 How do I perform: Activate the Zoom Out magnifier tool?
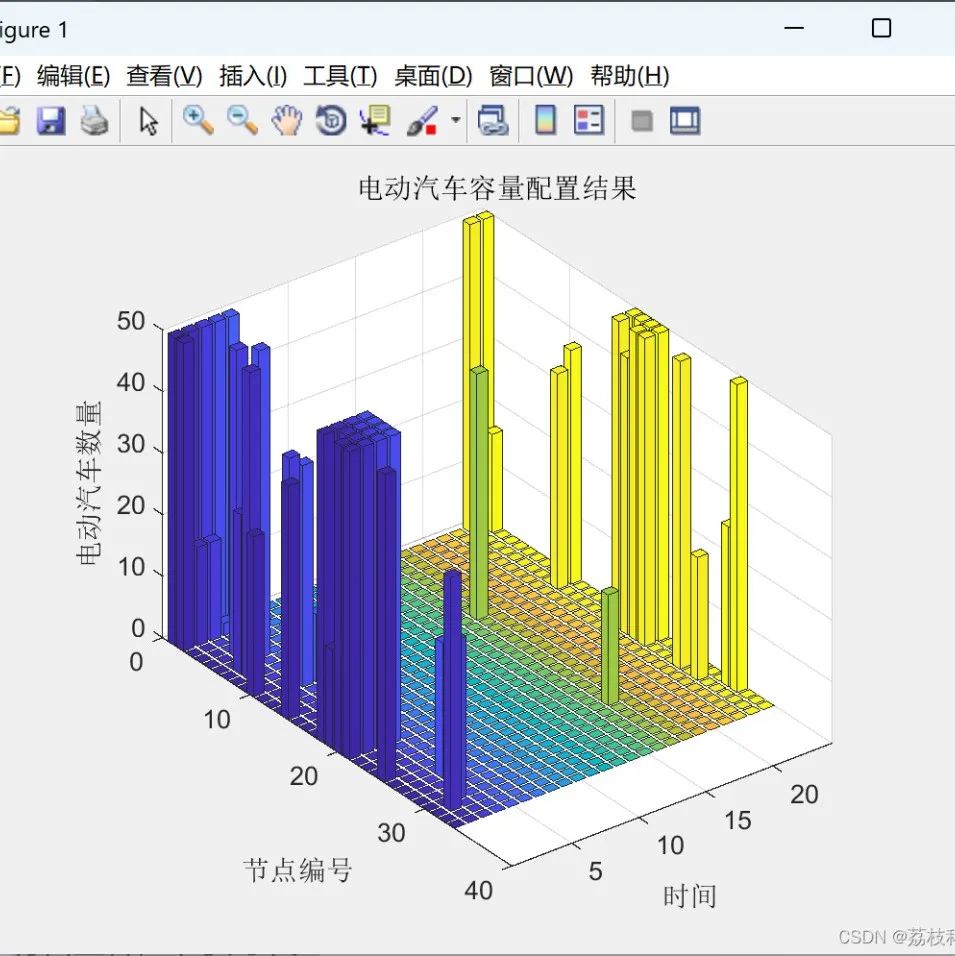coord(242,120)
